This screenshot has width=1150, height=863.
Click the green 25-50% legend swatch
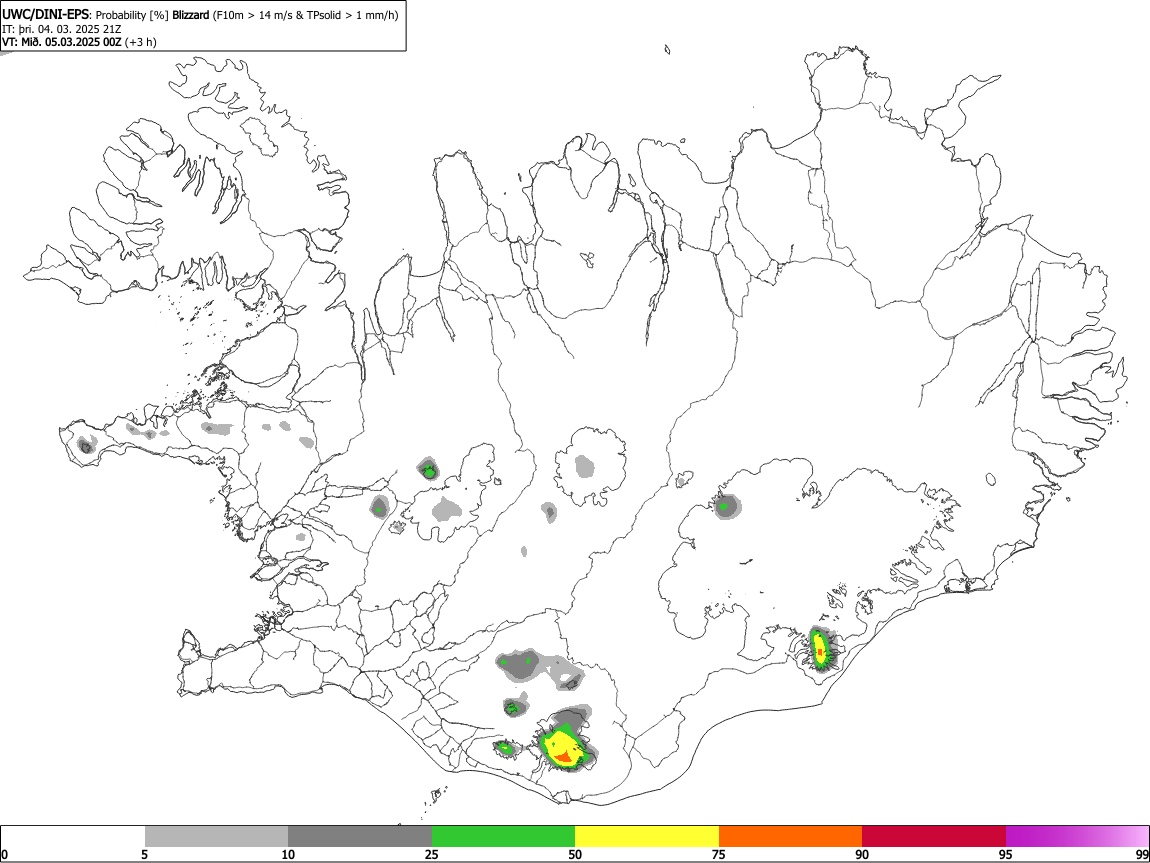tap(503, 836)
